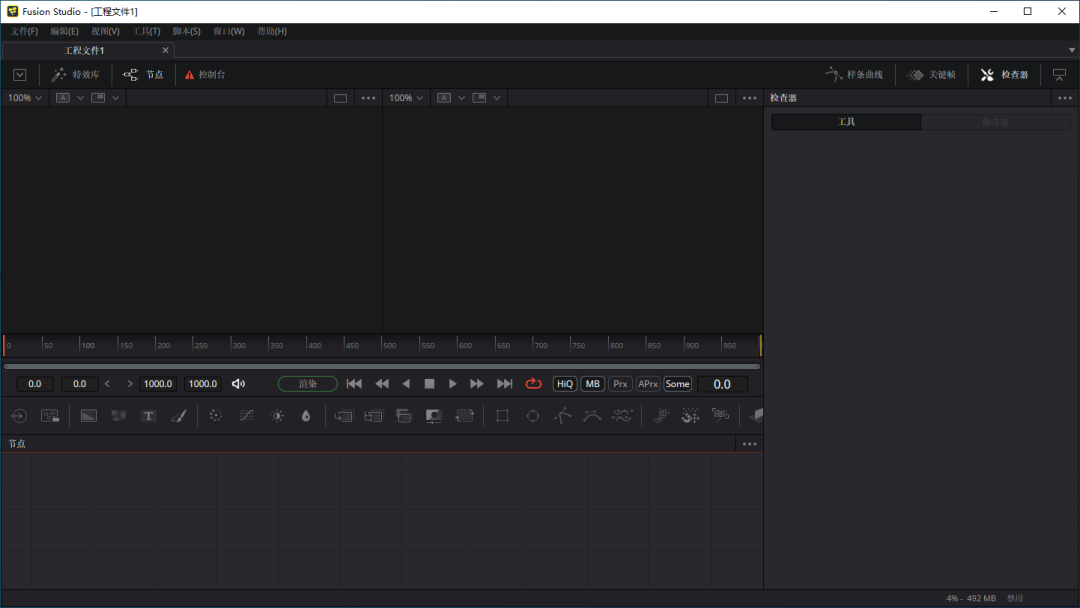Expand the tab list arrow at far right
This screenshot has height=608, width=1080.
click(x=1072, y=50)
